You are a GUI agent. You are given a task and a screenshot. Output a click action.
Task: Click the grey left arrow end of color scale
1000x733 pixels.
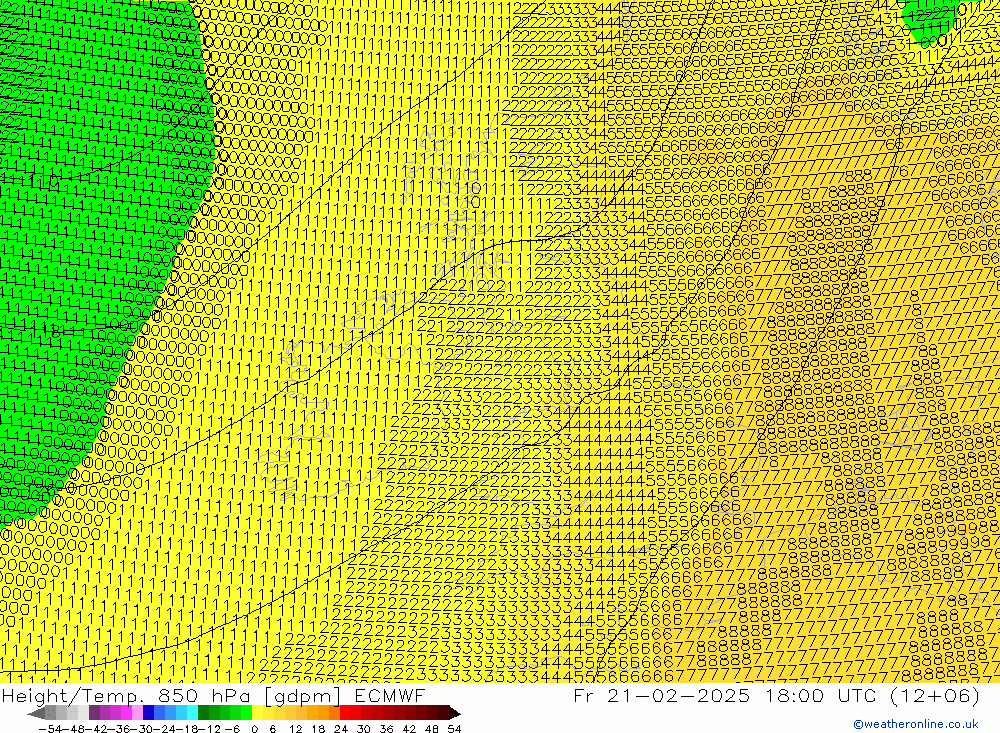[x=36, y=714]
